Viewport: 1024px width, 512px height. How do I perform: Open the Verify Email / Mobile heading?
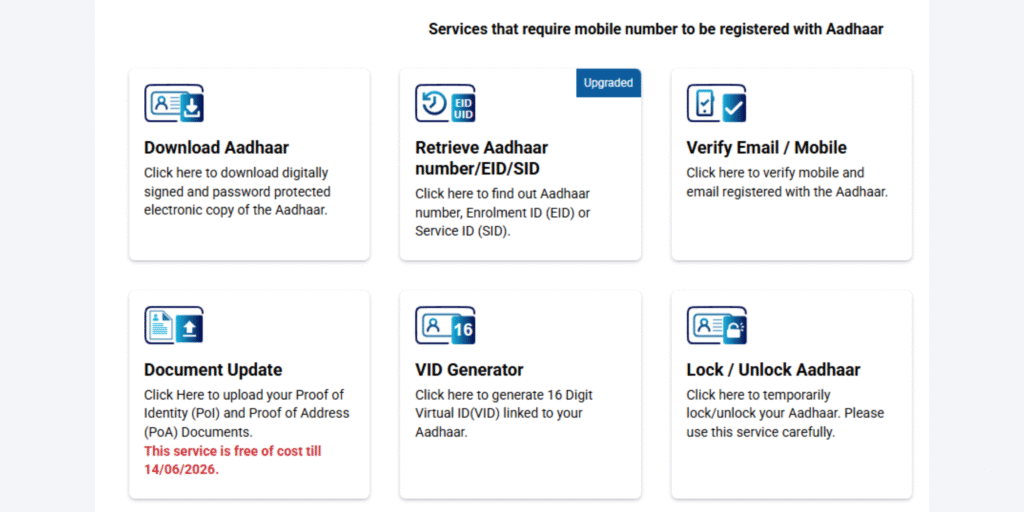pyautogui.click(x=766, y=148)
